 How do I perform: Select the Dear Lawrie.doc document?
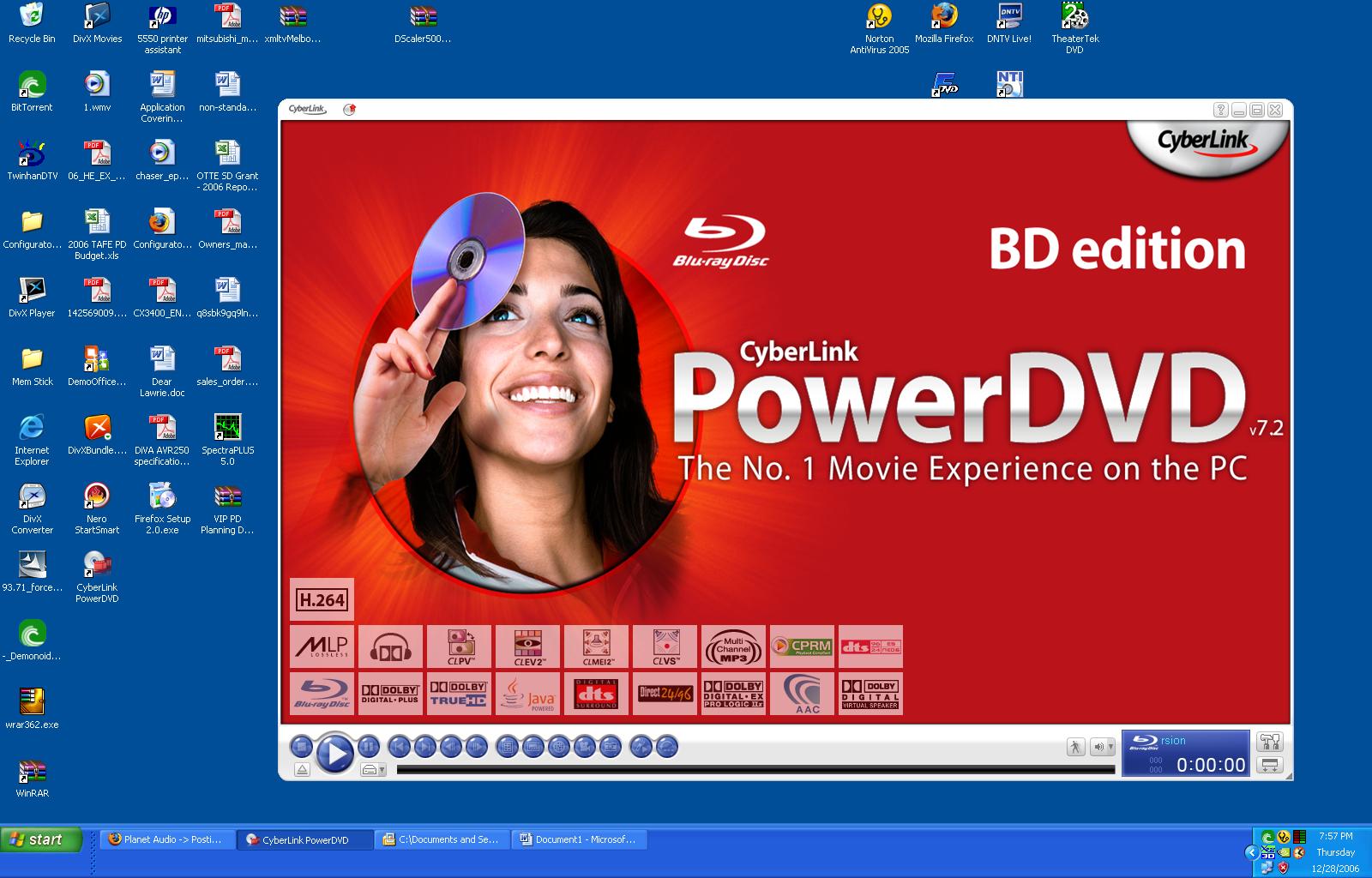point(162,371)
